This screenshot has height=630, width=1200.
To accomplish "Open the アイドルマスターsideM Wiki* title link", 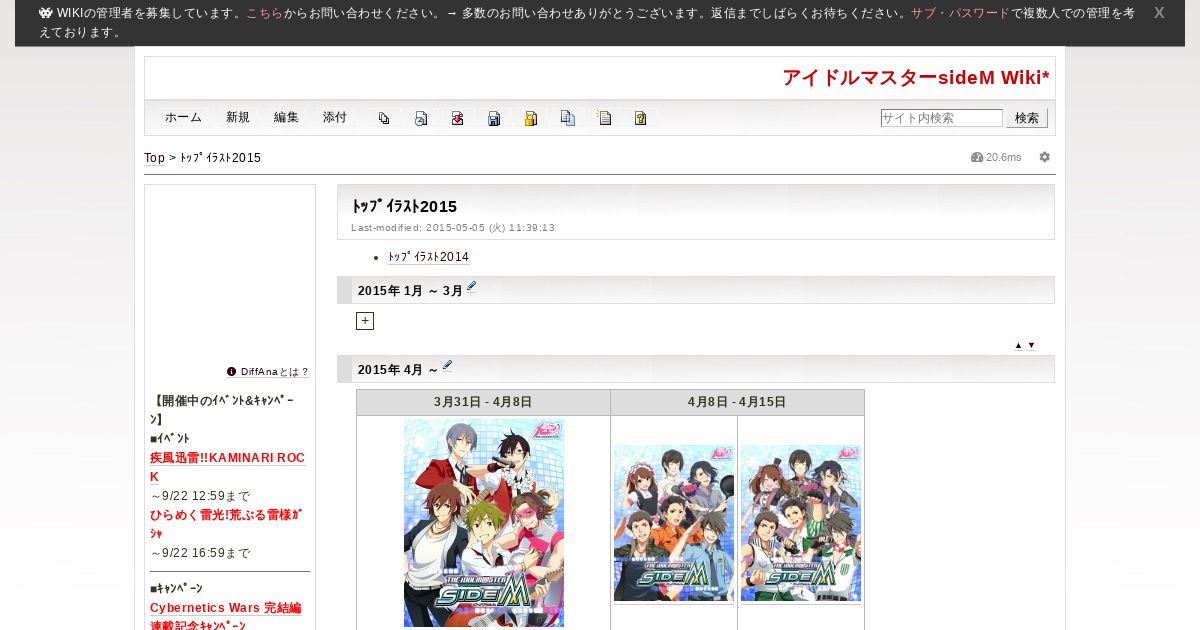I will [x=915, y=78].
